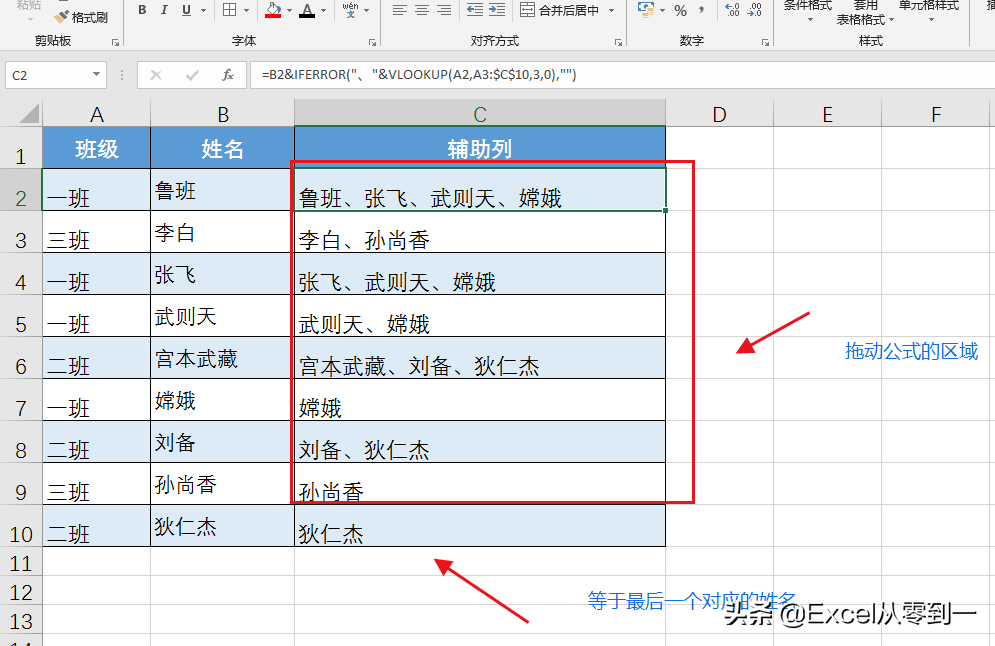The image size is (995, 646).
Task: Click the select-all corner triangle
Action: [x=29, y=114]
